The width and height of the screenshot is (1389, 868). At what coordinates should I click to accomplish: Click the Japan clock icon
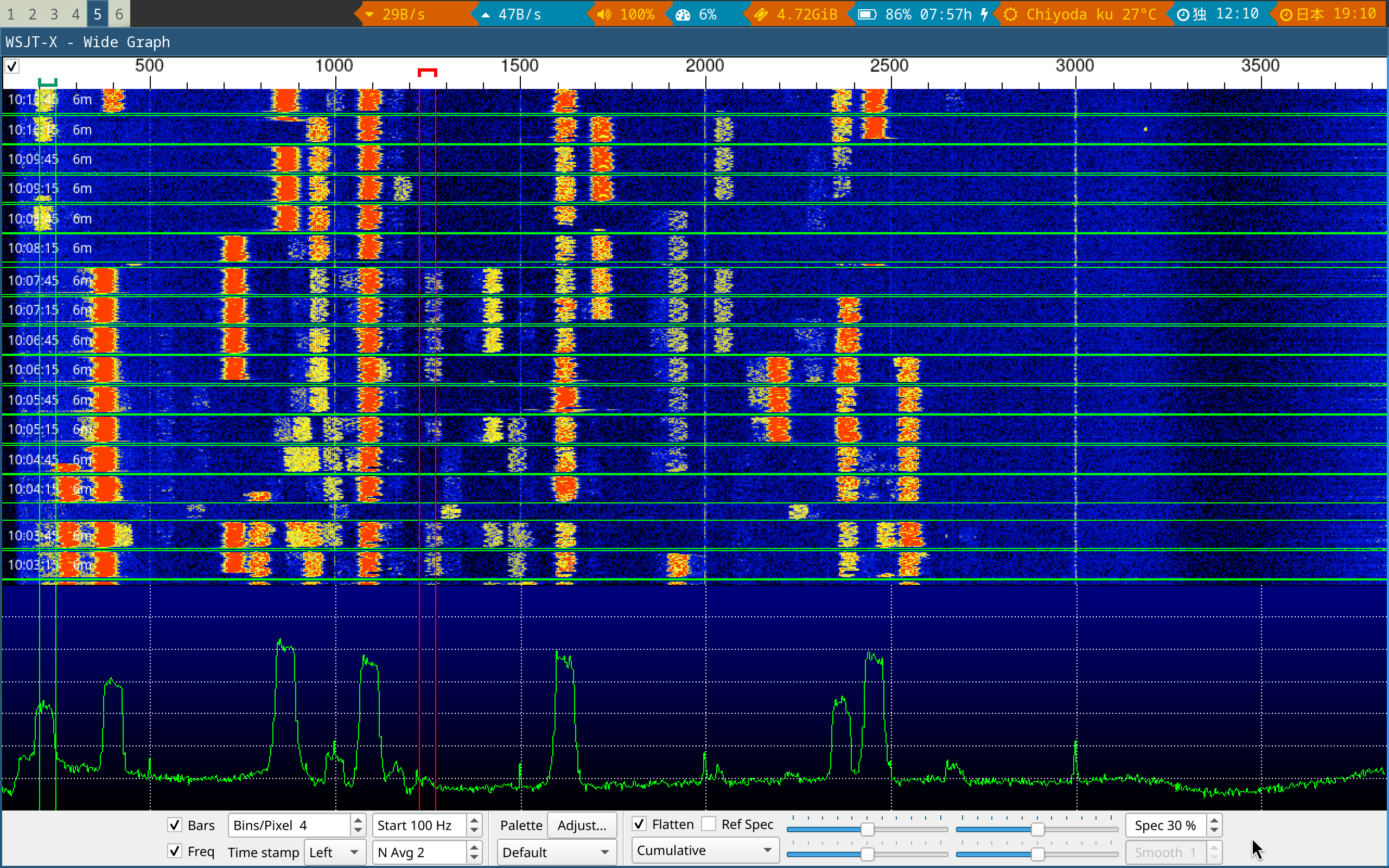point(1286,14)
